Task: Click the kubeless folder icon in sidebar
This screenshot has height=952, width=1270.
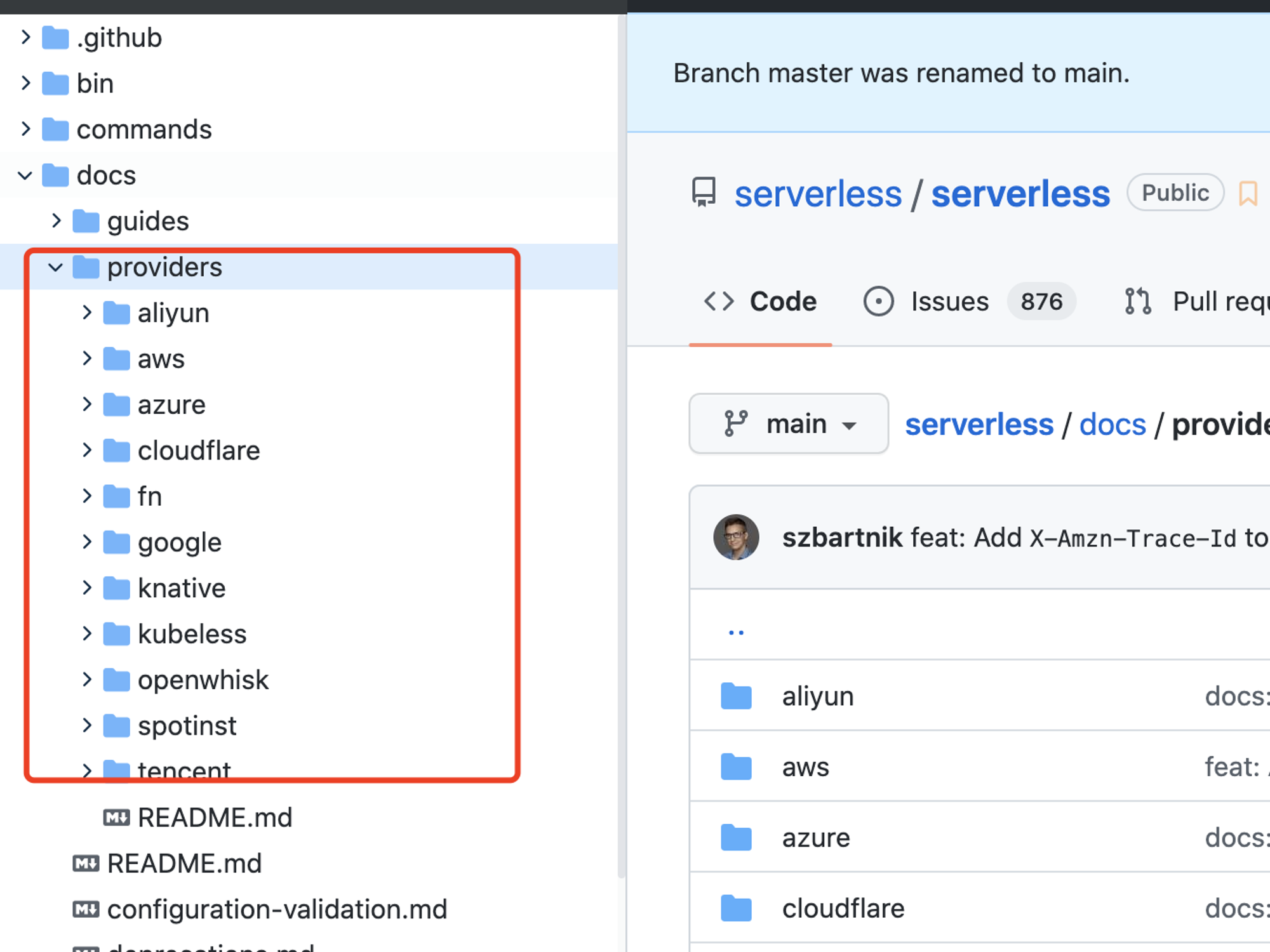Action: (117, 633)
